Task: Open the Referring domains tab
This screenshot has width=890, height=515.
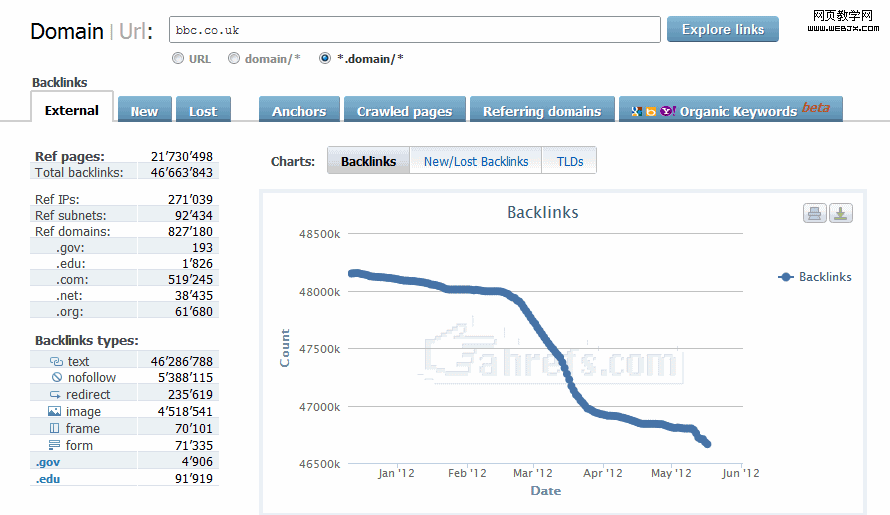Action: (x=541, y=111)
